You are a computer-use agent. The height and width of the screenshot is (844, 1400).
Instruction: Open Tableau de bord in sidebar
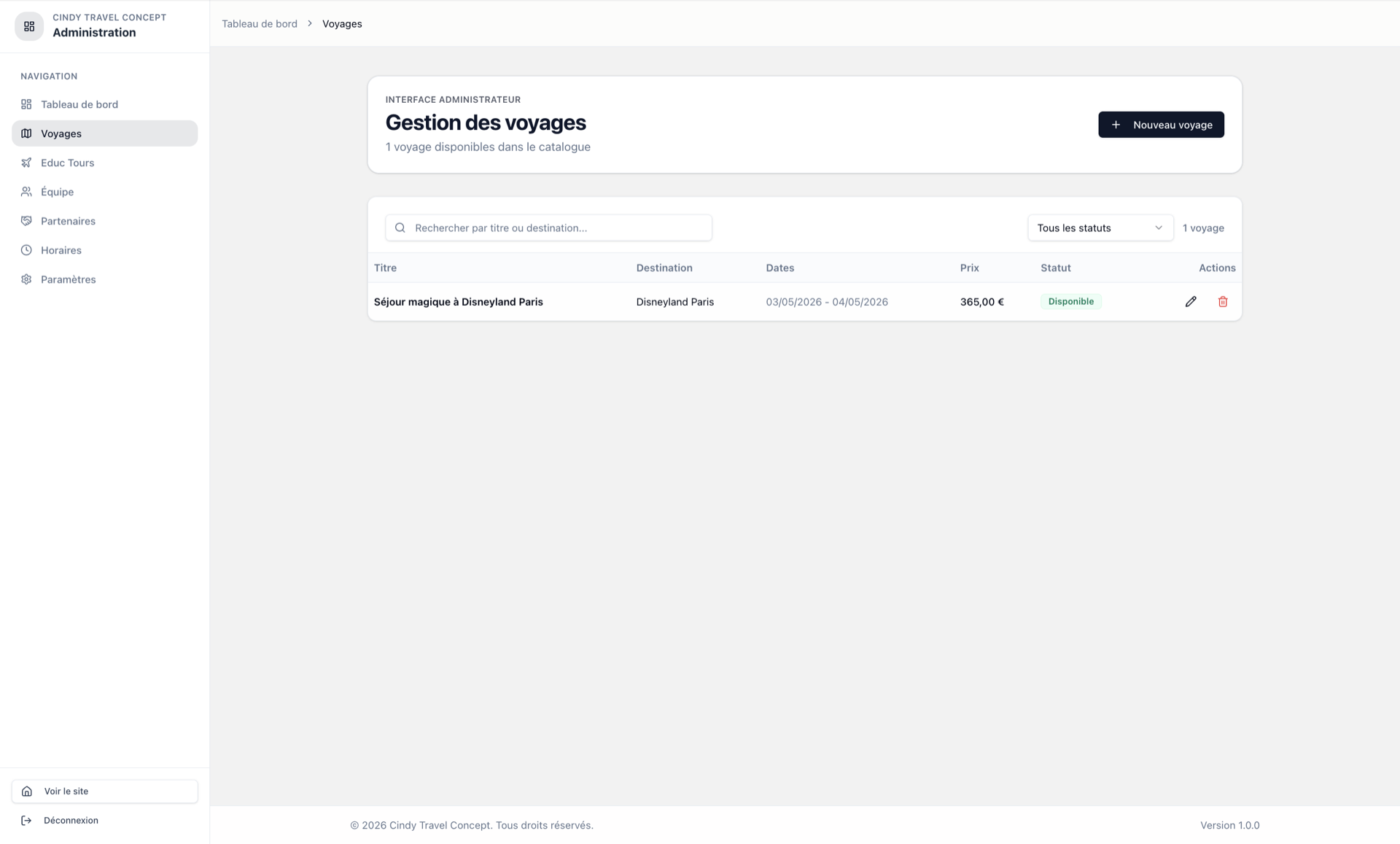(x=104, y=104)
